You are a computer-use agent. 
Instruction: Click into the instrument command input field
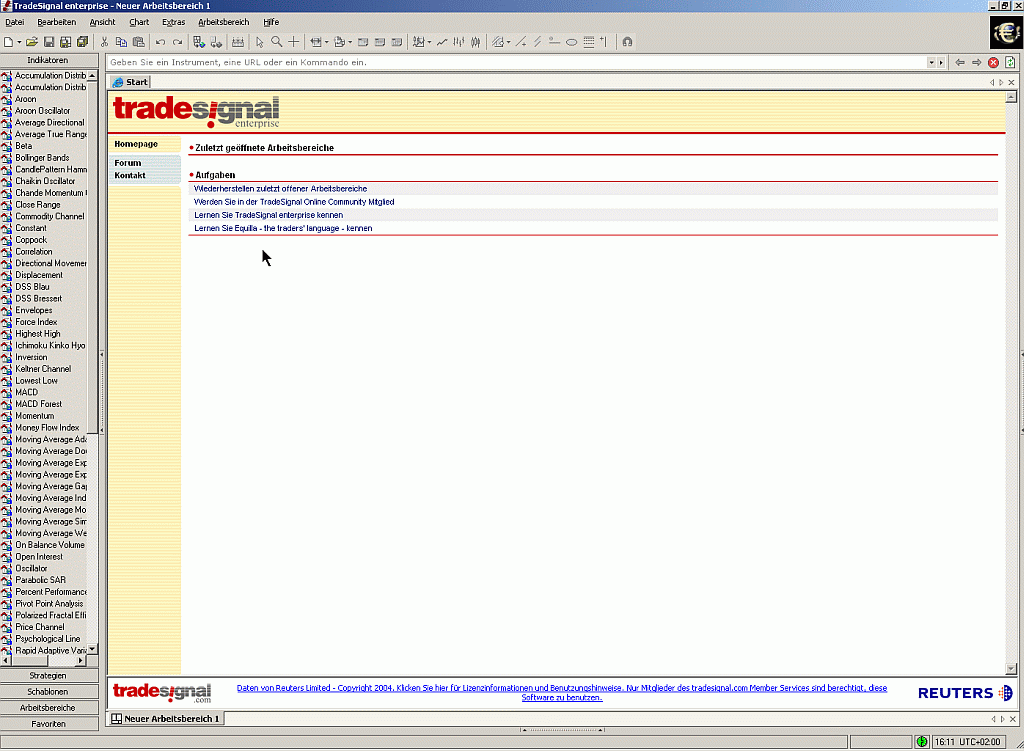516,63
